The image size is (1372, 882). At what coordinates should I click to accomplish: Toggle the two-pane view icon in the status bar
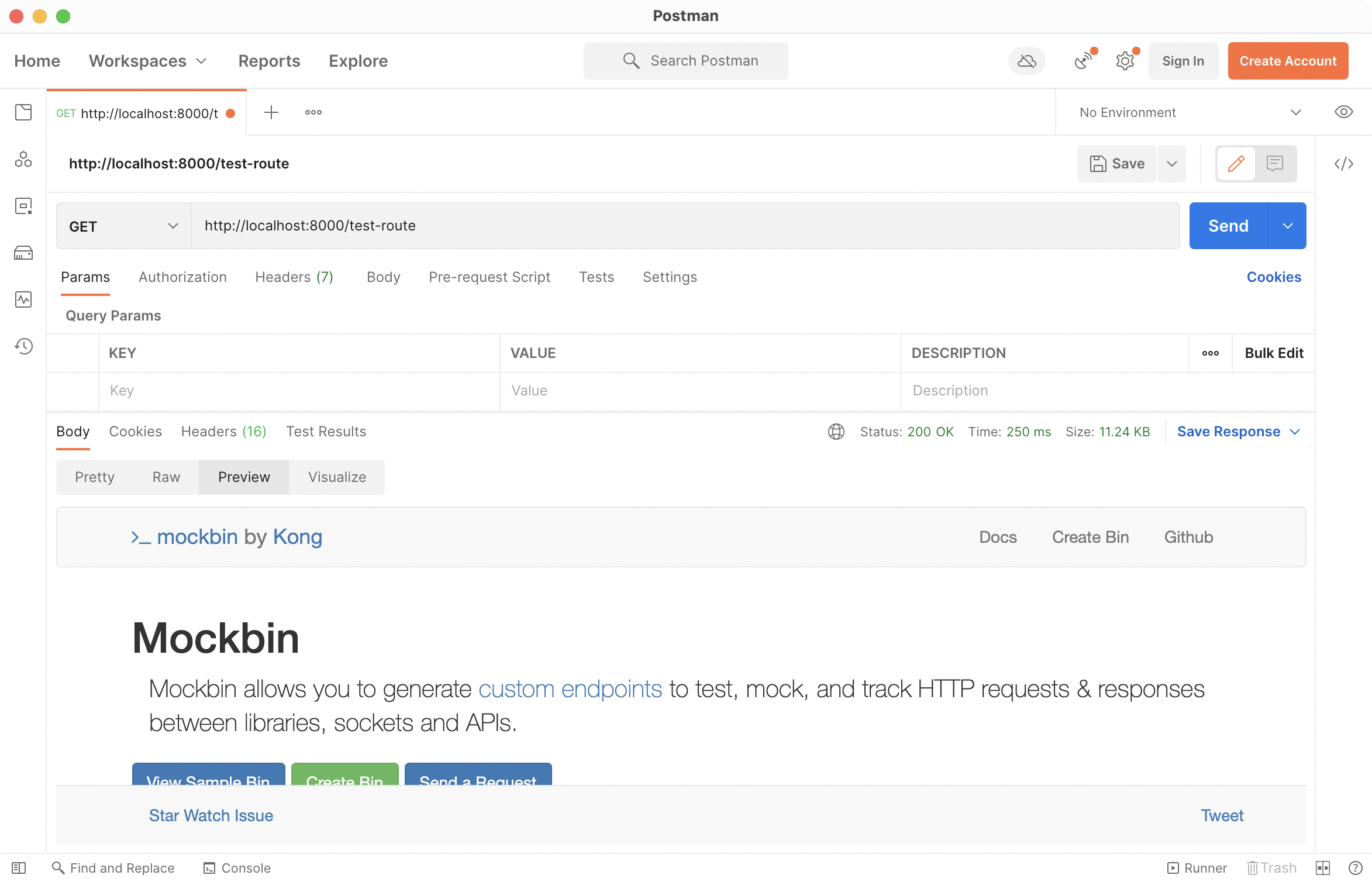1322,868
